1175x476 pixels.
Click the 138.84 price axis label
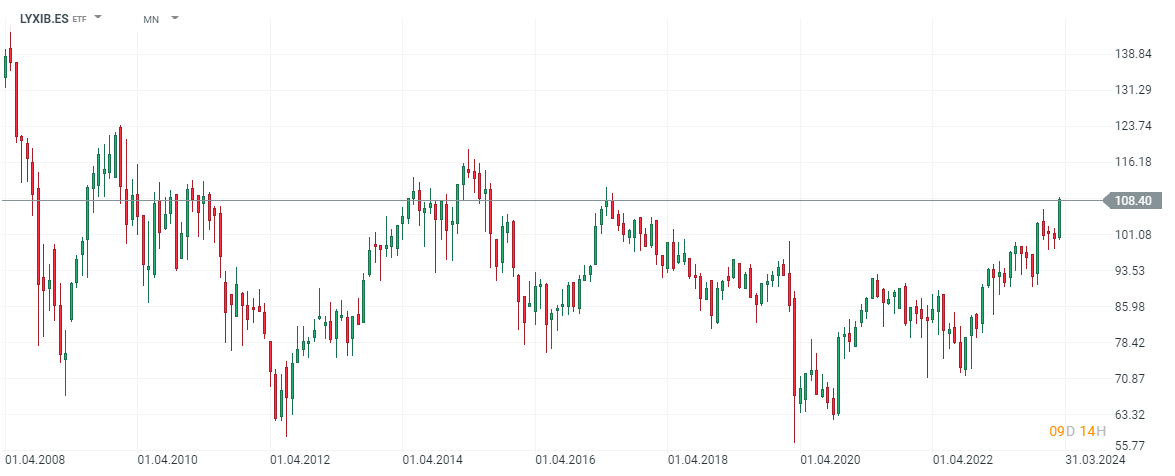[x=1132, y=54]
